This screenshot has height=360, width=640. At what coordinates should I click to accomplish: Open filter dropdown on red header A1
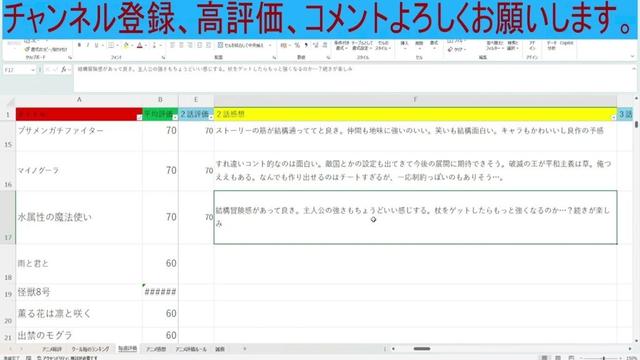coord(139,118)
